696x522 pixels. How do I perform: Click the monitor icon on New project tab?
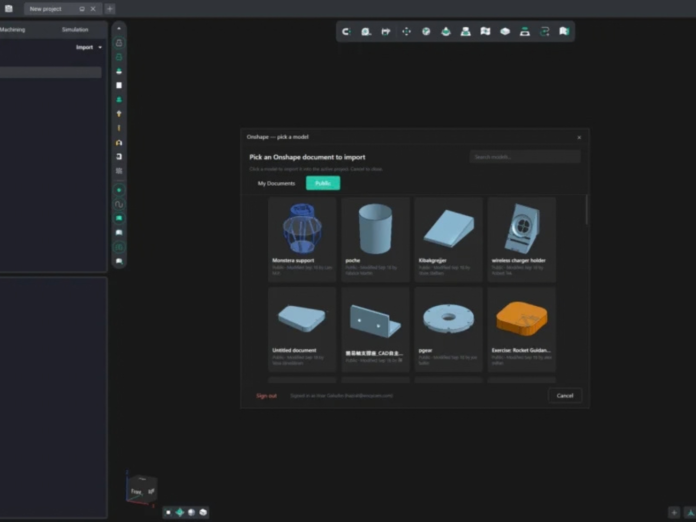(82, 9)
